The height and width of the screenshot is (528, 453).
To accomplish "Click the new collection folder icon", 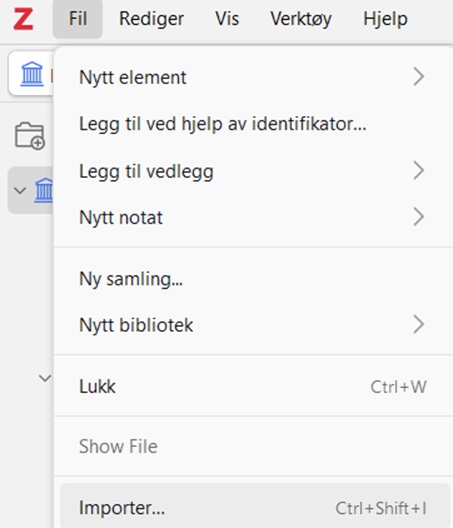I will pos(30,136).
